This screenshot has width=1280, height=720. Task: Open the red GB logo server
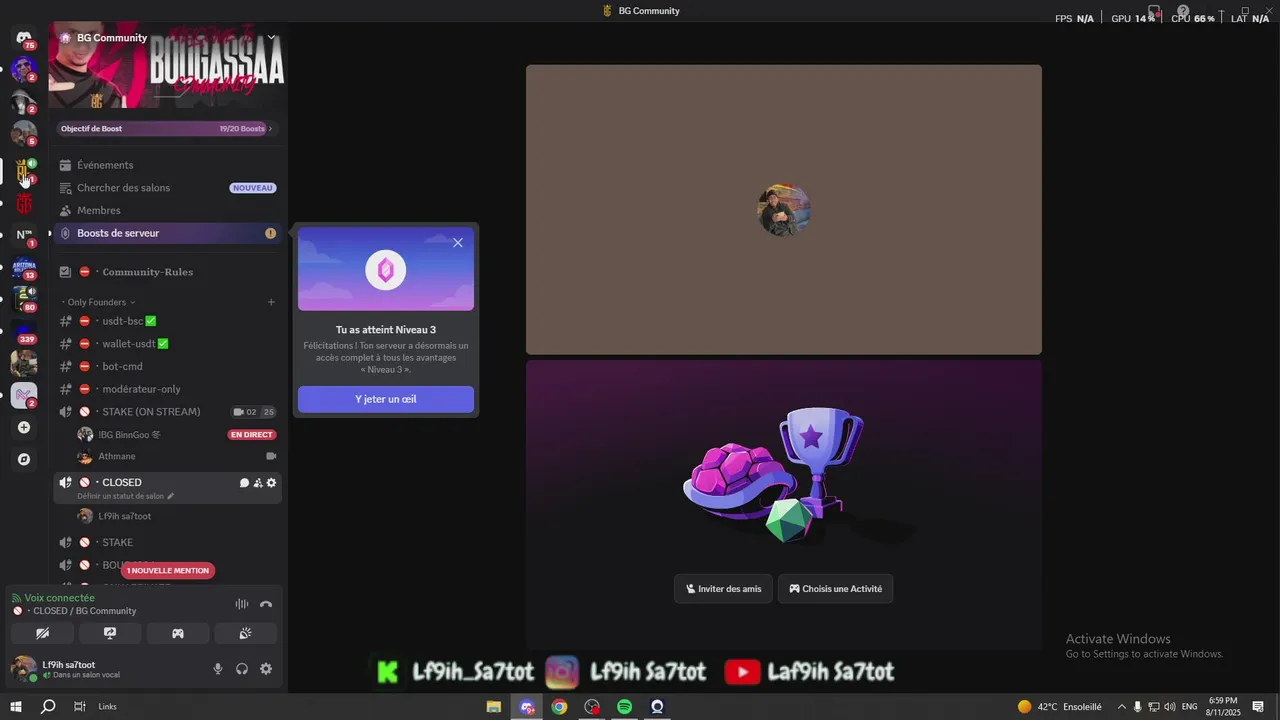(x=24, y=203)
